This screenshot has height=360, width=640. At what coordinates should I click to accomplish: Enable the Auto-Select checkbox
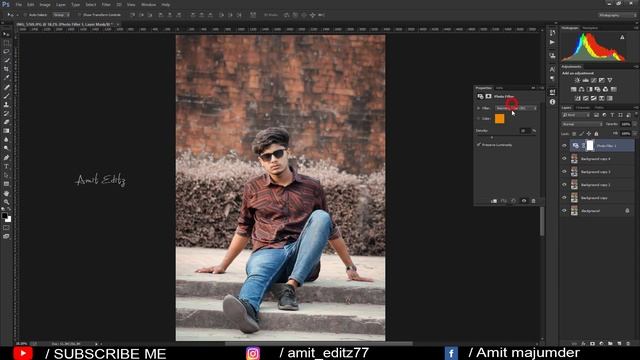[x=25, y=15]
